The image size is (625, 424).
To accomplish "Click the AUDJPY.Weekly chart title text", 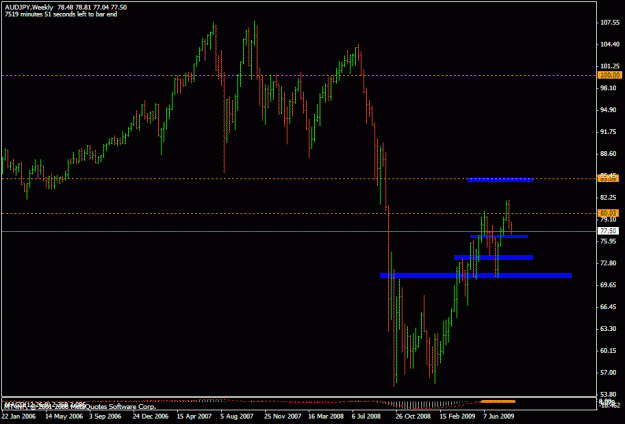I will [x=29, y=8].
